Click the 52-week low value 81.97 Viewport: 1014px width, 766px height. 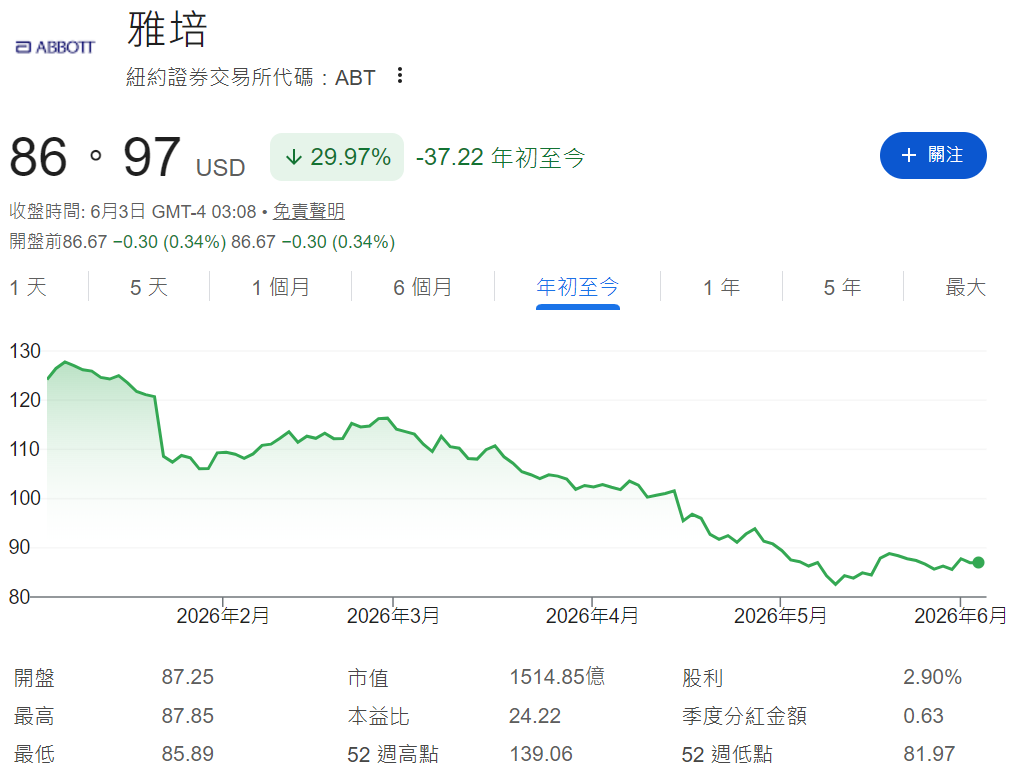point(929,754)
